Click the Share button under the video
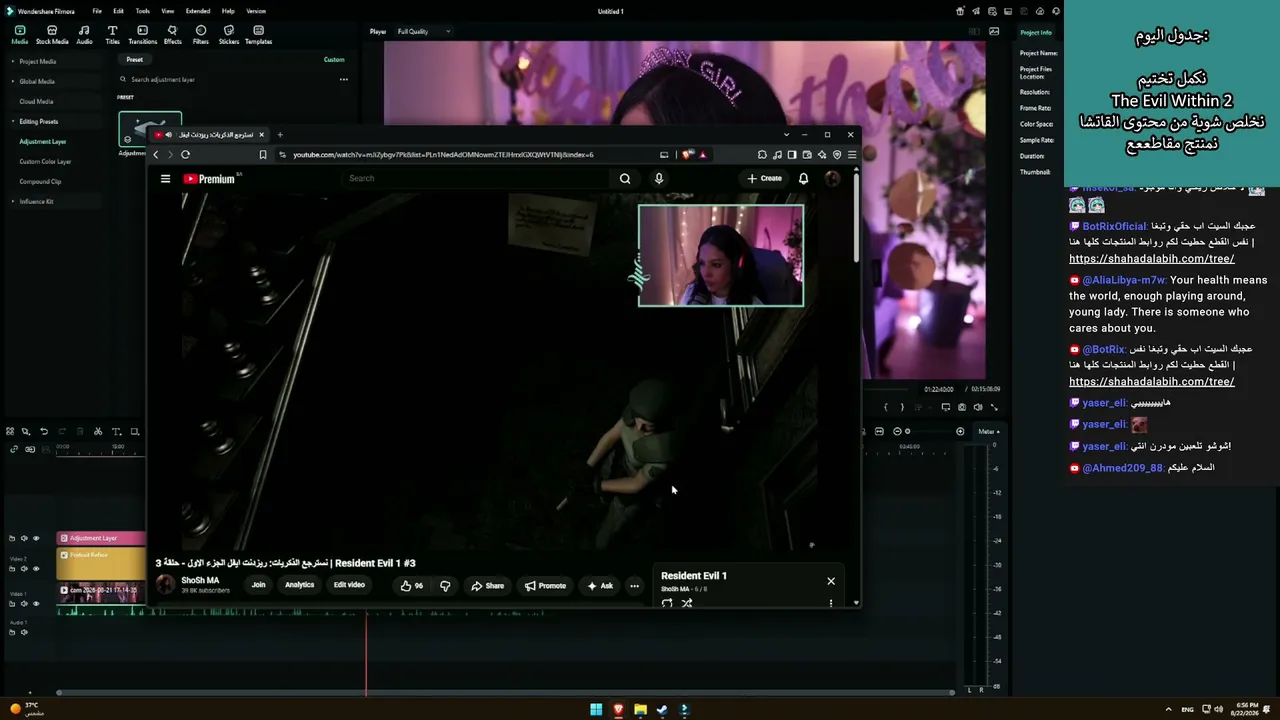 click(488, 586)
